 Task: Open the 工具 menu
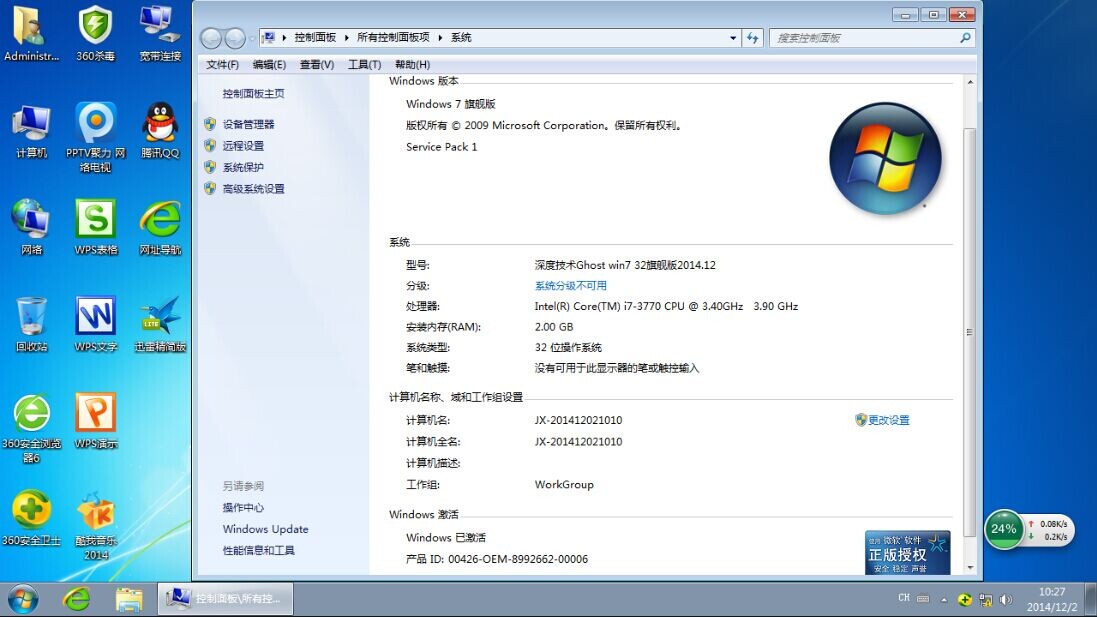point(363,64)
